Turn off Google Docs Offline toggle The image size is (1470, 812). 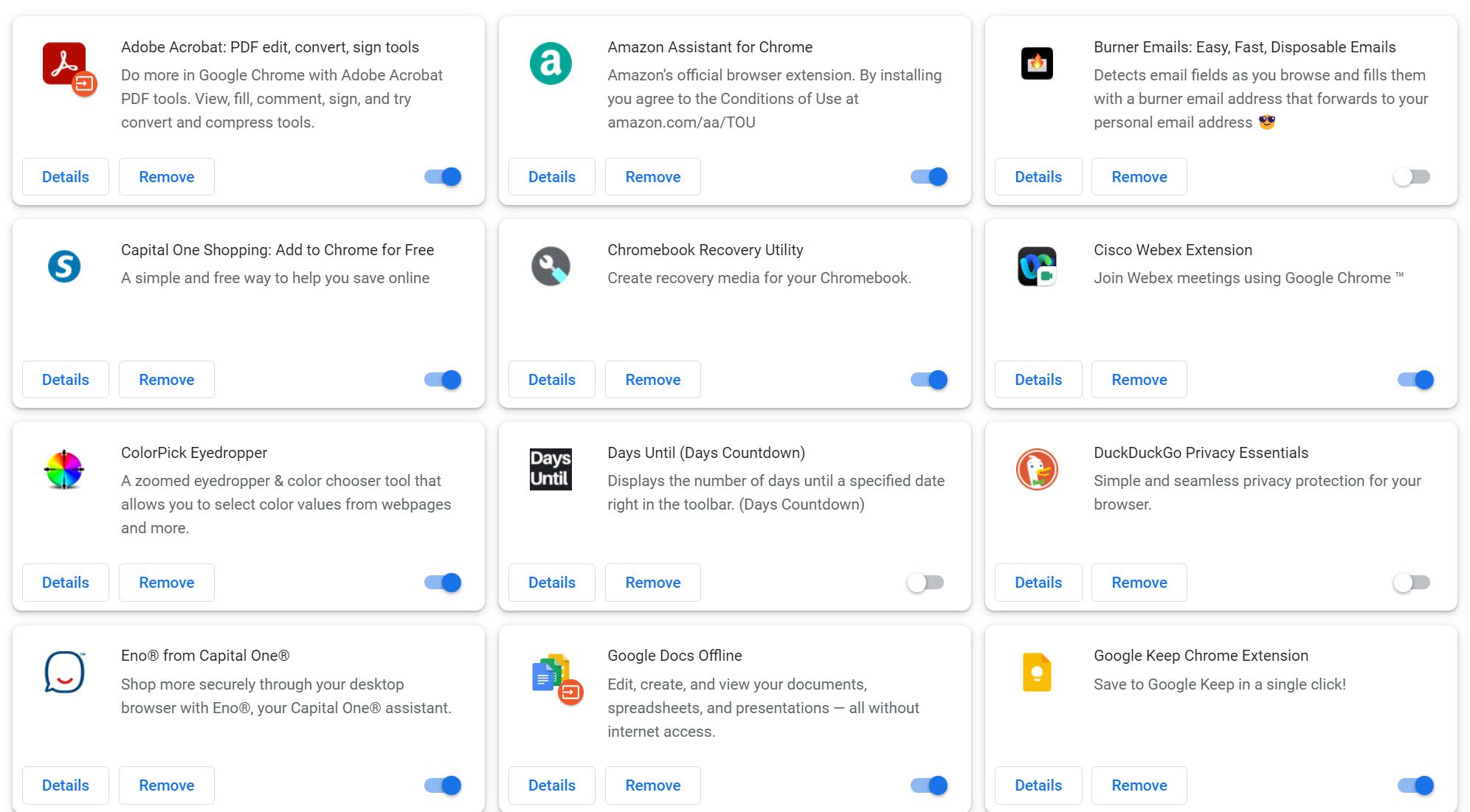pos(929,785)
